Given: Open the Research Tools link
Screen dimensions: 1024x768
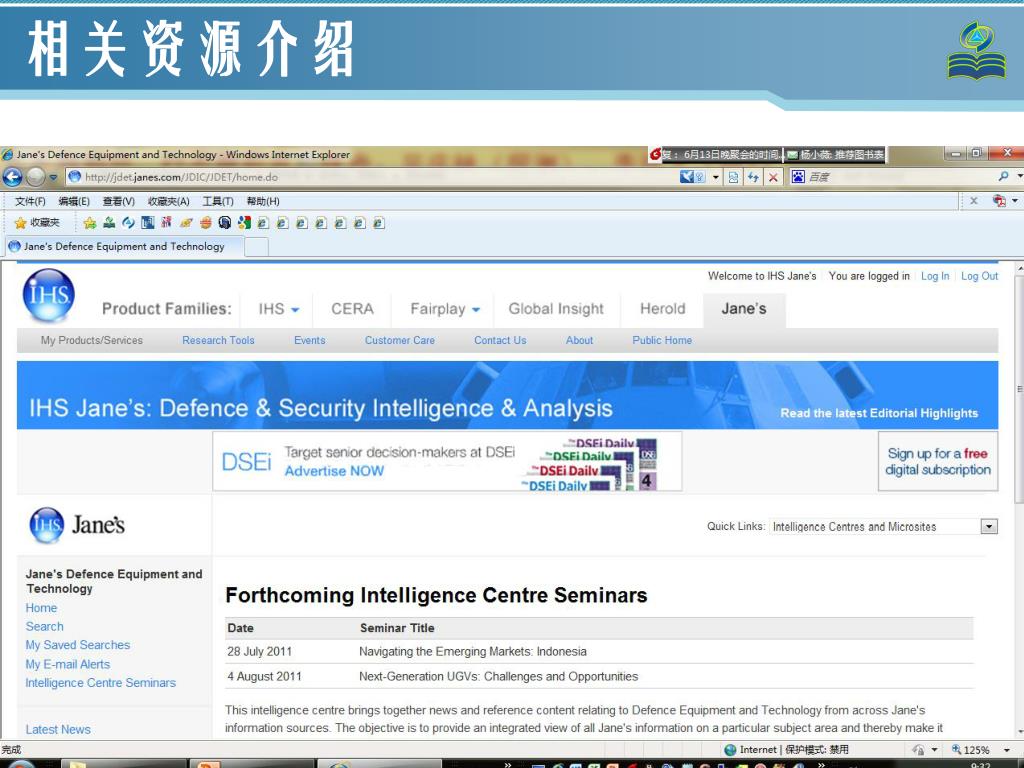Looking at the screenshot, I should (x=218, y=340).
